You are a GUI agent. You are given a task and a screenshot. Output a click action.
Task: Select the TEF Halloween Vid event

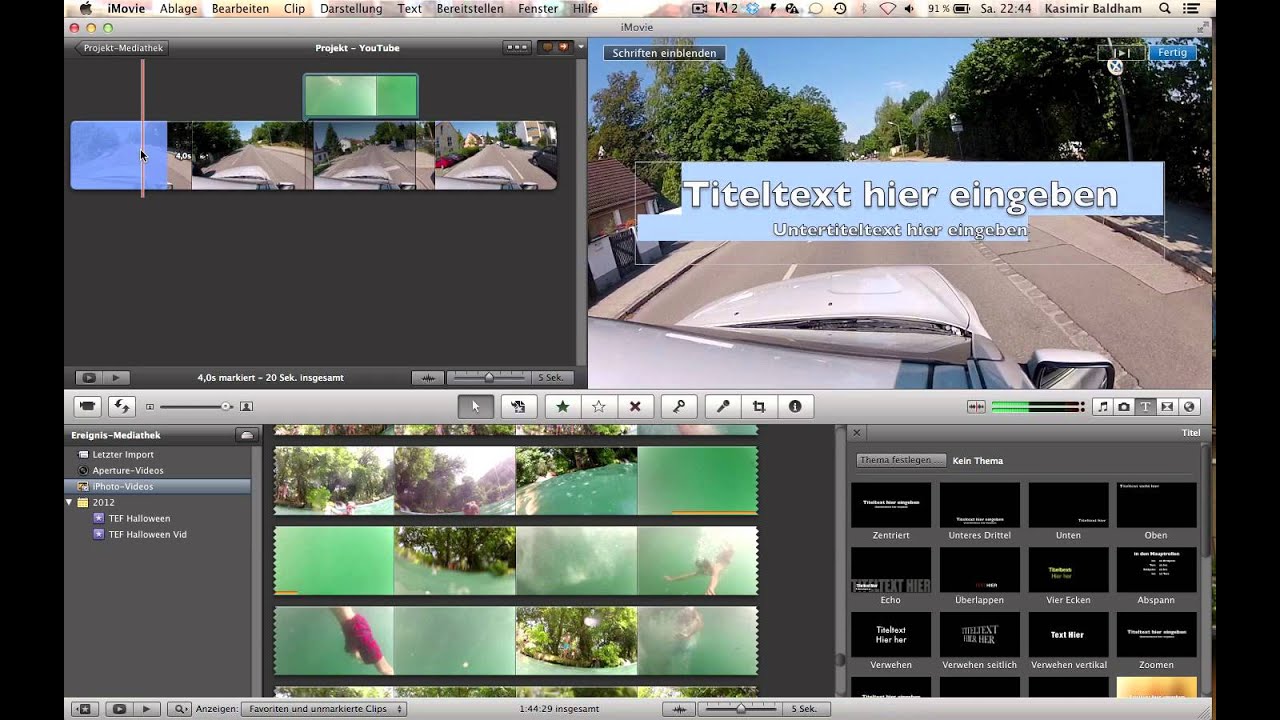[x=147, y=534]
